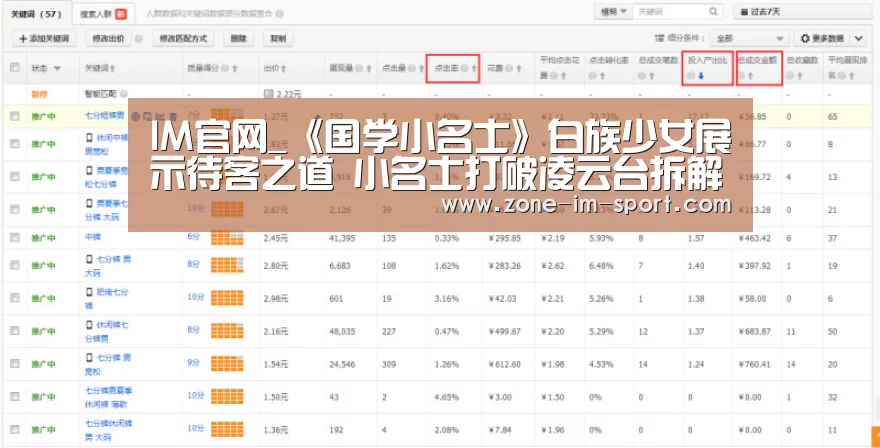880x448 pixels.
Task: Tick the checkbox for 肥佬七分裤 row
Action: (x=15, y=298)
